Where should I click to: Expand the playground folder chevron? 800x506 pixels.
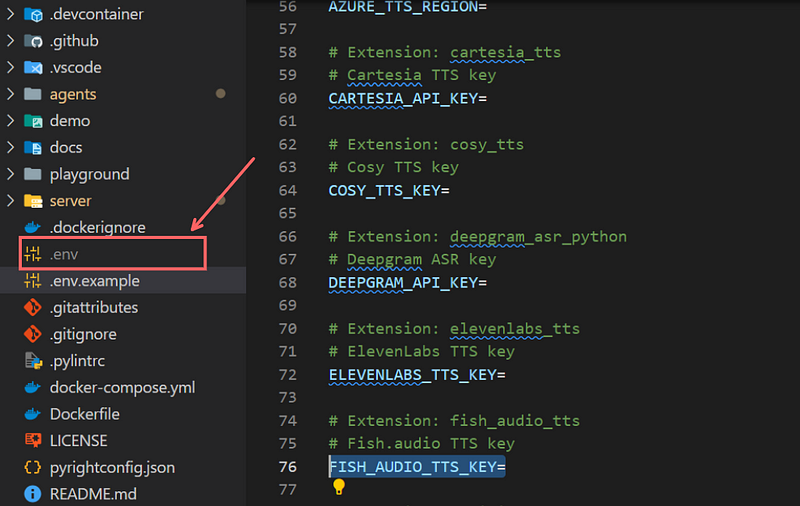(10, 174)
